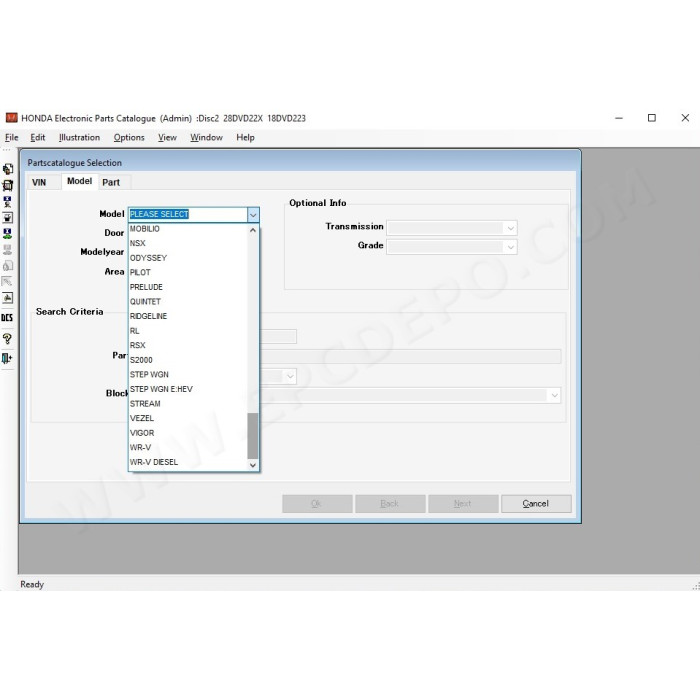This screenshot has width=700, height=700.
Task: Open the Grade dropdown
Action: tap(510, 247)
